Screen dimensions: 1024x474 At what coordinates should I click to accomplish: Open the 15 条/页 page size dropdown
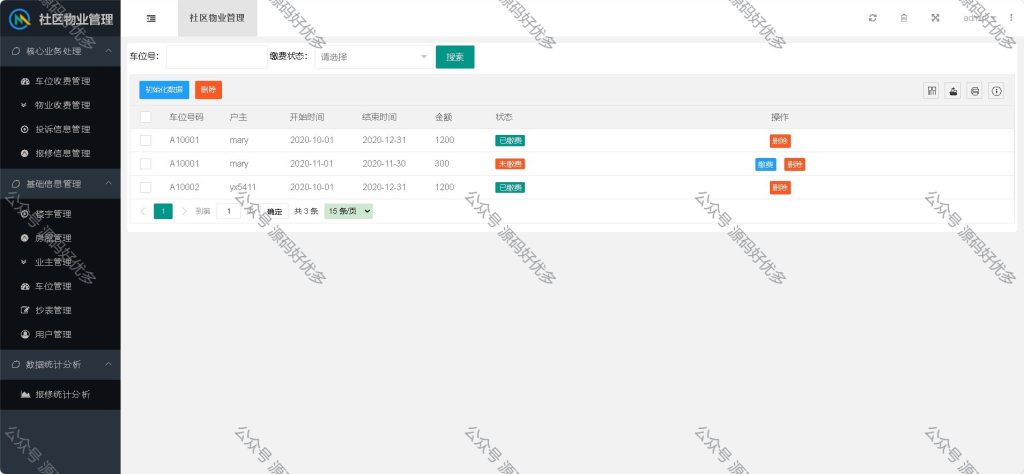349,211
